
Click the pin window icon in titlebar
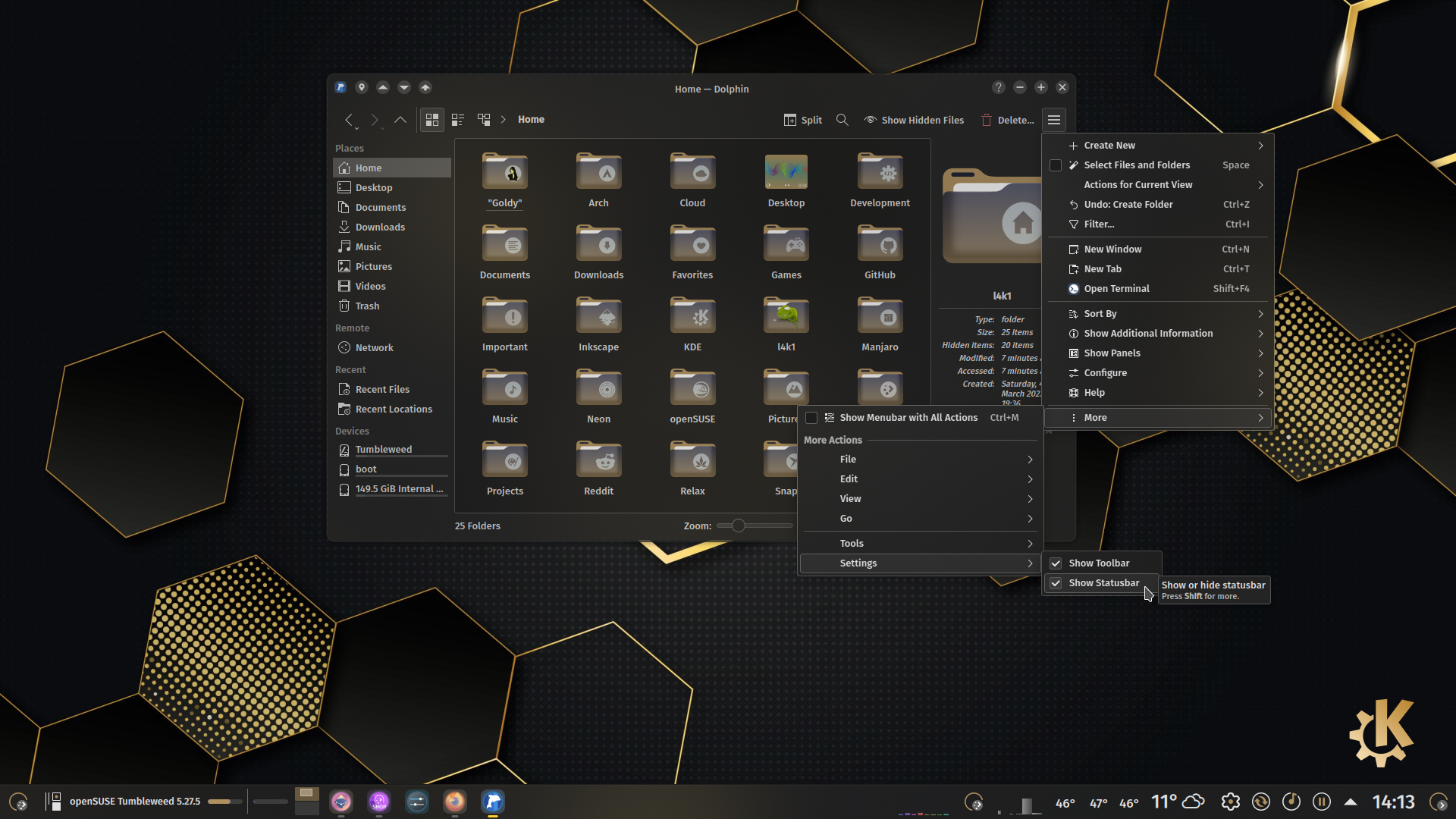coord(362,87)
